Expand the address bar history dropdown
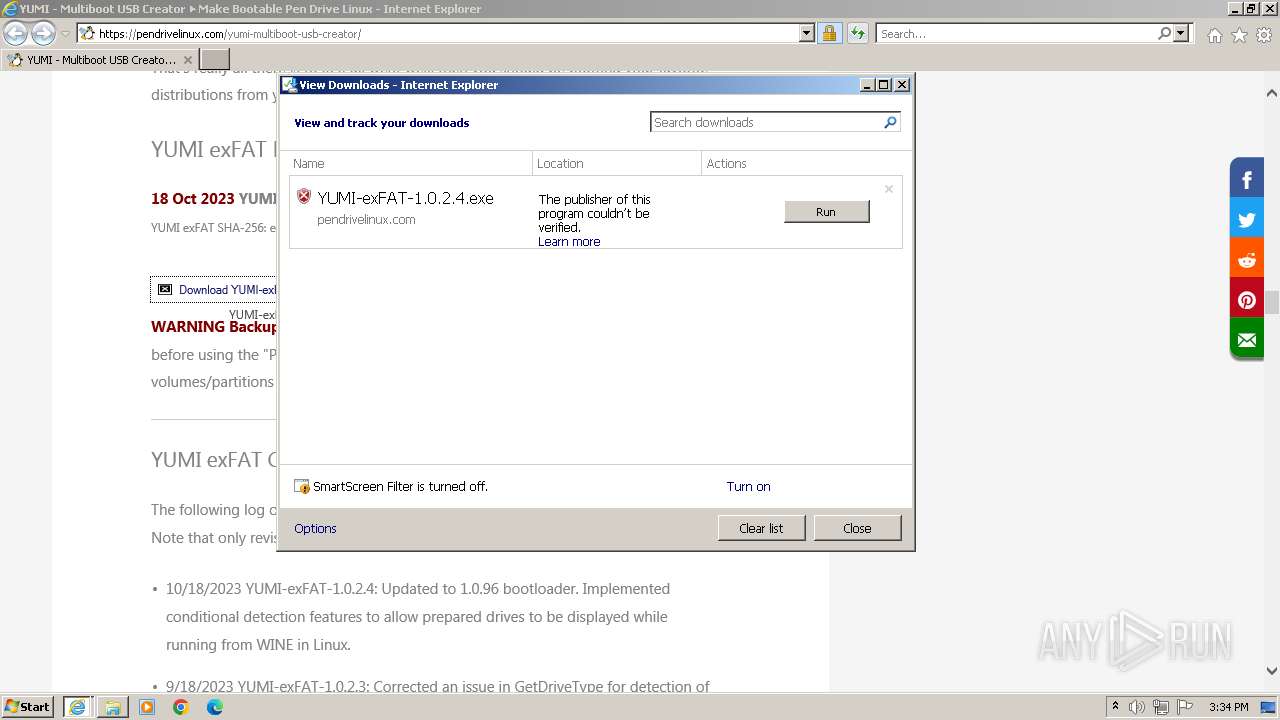 click(x=807, y=34)
